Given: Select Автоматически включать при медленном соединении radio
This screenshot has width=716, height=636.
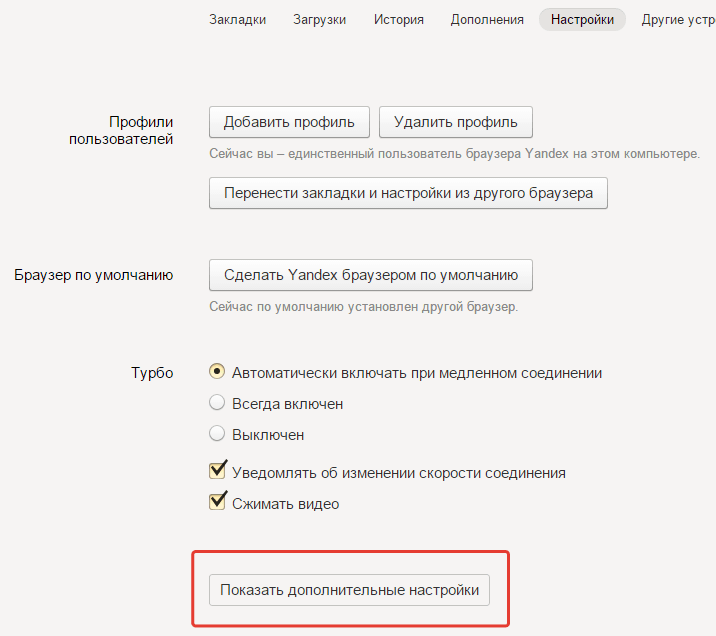Looking at the screenshot, I should coord(217,372).
